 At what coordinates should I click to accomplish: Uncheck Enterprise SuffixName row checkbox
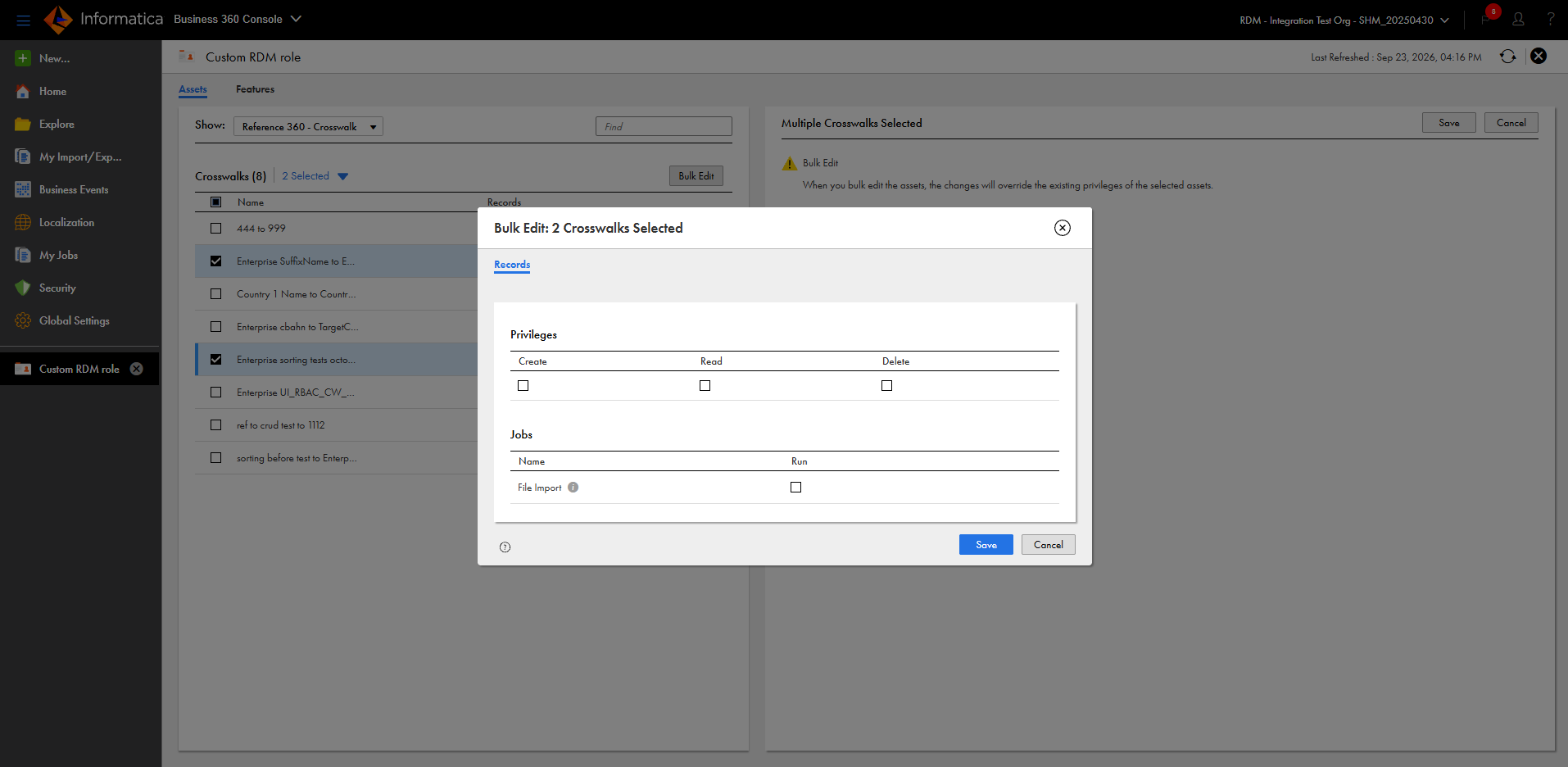pyautogui.click(x=216, y=261)
